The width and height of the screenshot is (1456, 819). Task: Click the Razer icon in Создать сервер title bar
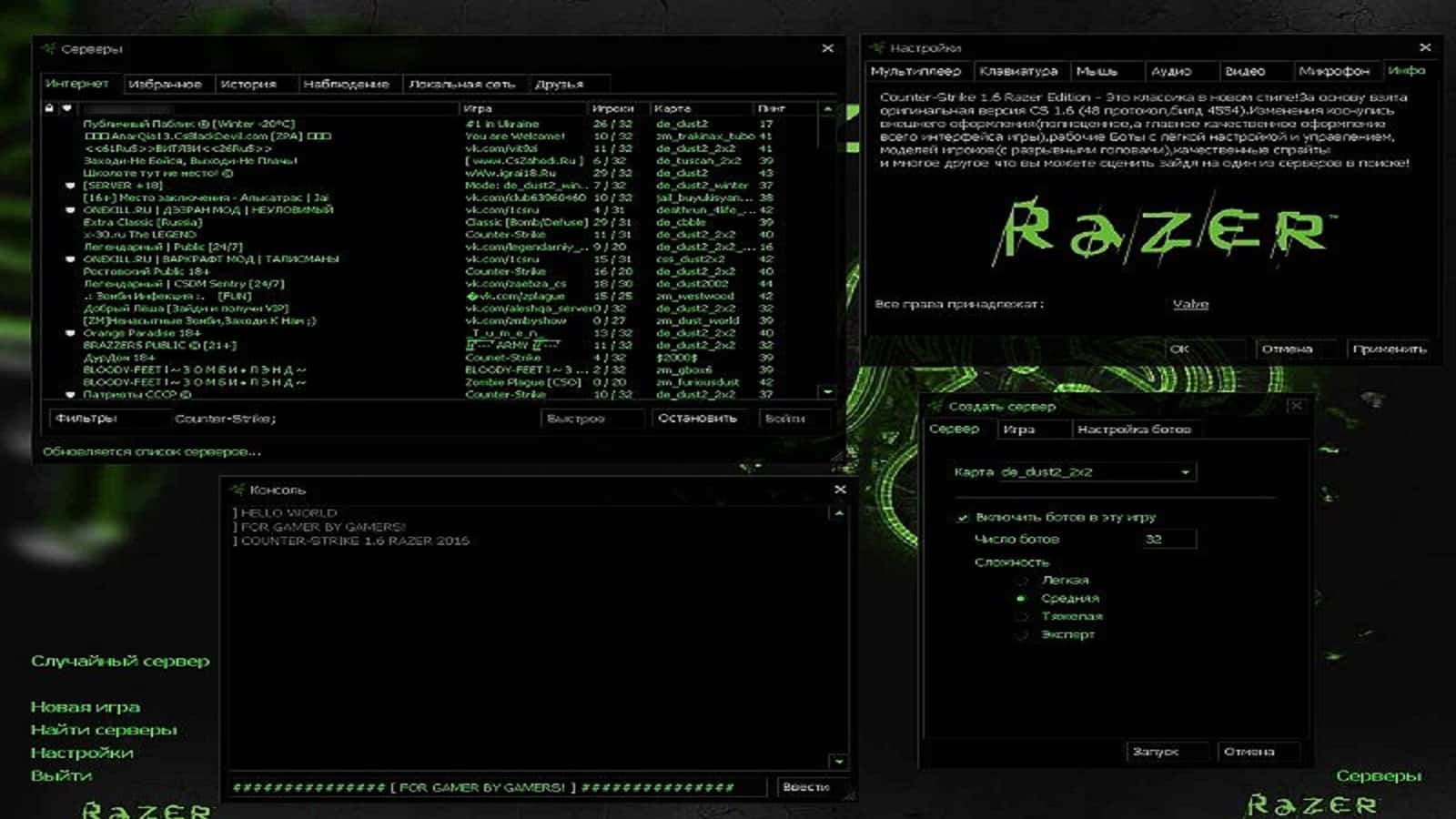pyautogui.click(x=936, y=406)
